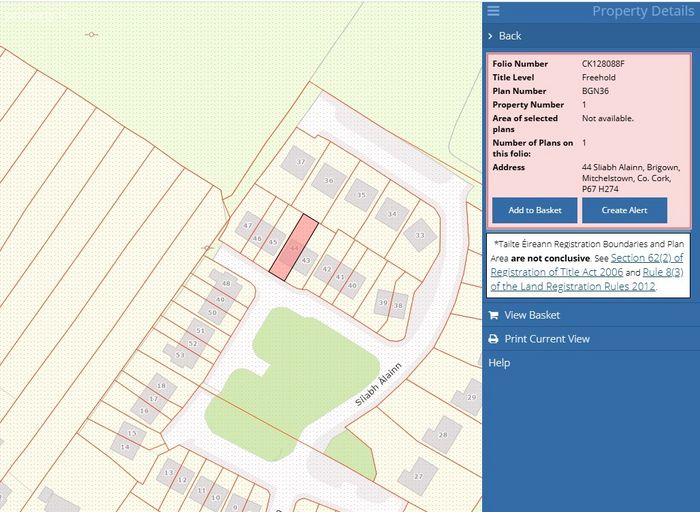Click the shopping cart icon
700x512 pixels.
[x=493, y=315]
